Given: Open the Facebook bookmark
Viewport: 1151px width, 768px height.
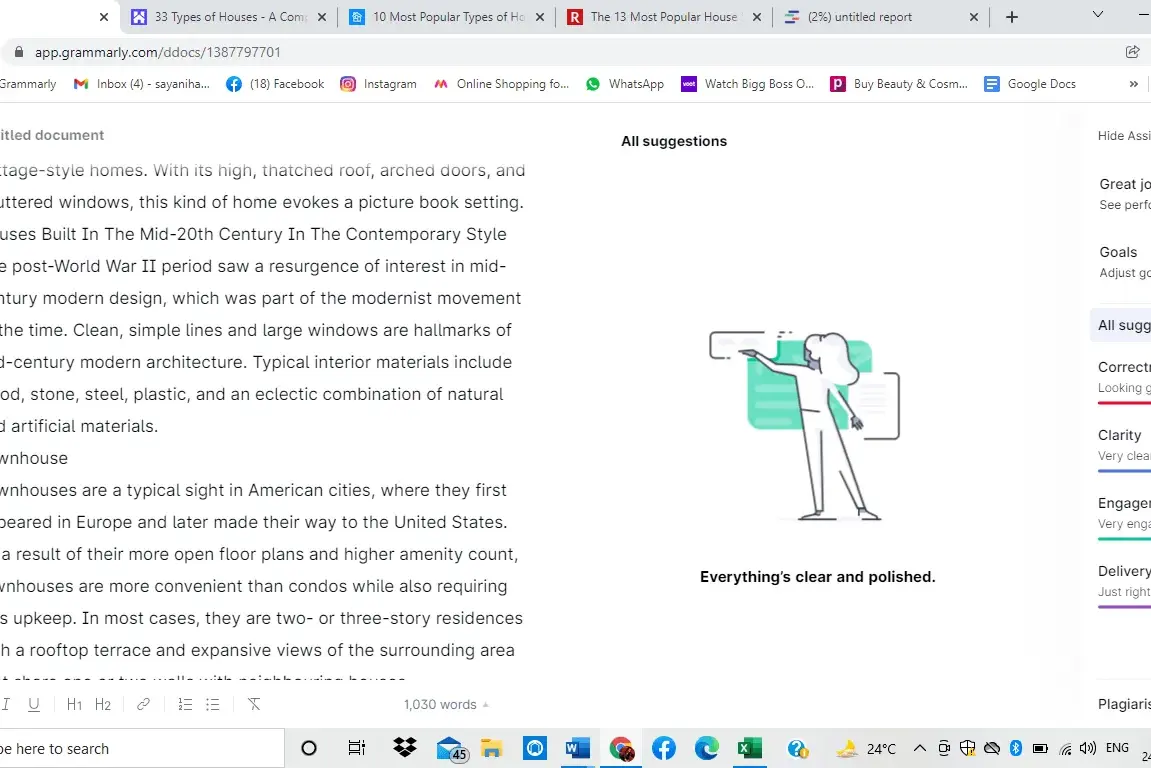Looking at the screenshot, I should (x=275, y=84).
